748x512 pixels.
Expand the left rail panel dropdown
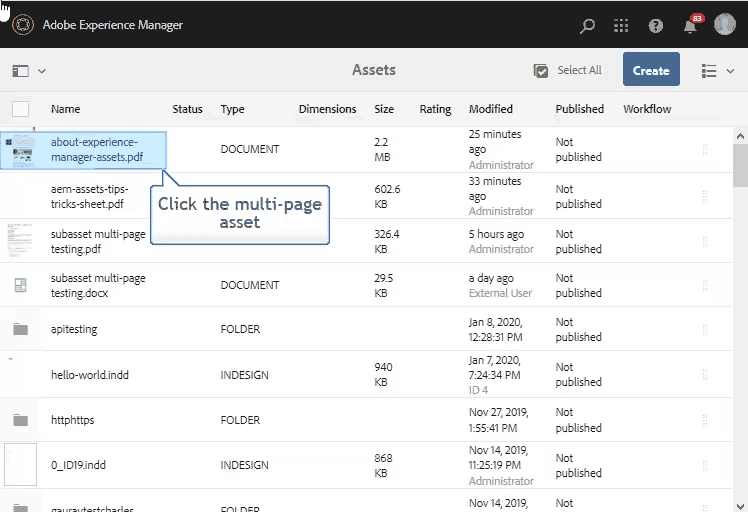tap(29, 71)
